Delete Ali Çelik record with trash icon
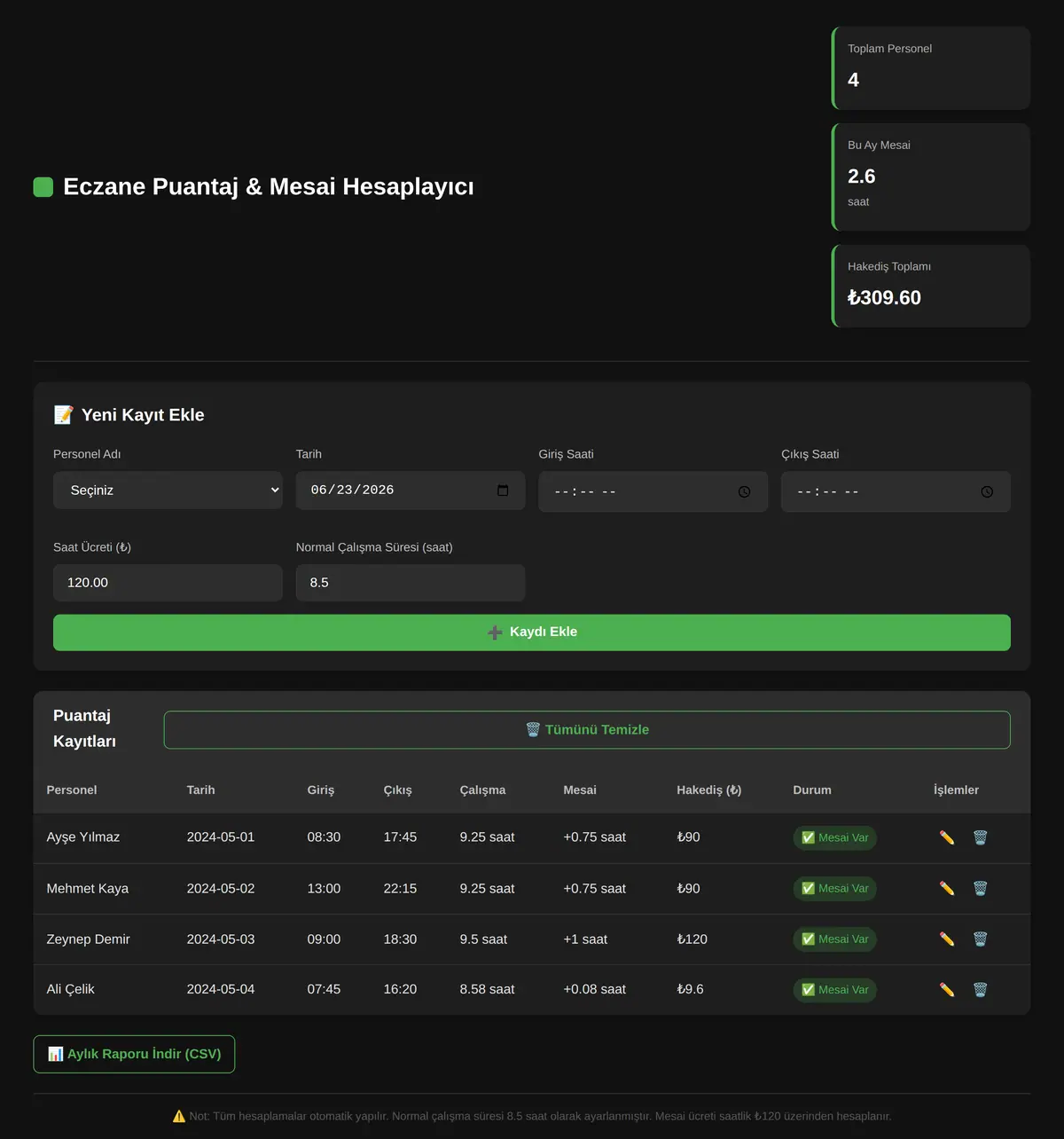Viewport: 1064px width, 1139px height. click(980, 989)
